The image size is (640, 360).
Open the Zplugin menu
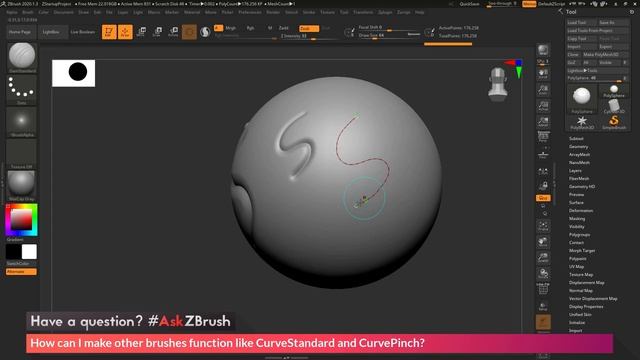[x=385, y=12]
